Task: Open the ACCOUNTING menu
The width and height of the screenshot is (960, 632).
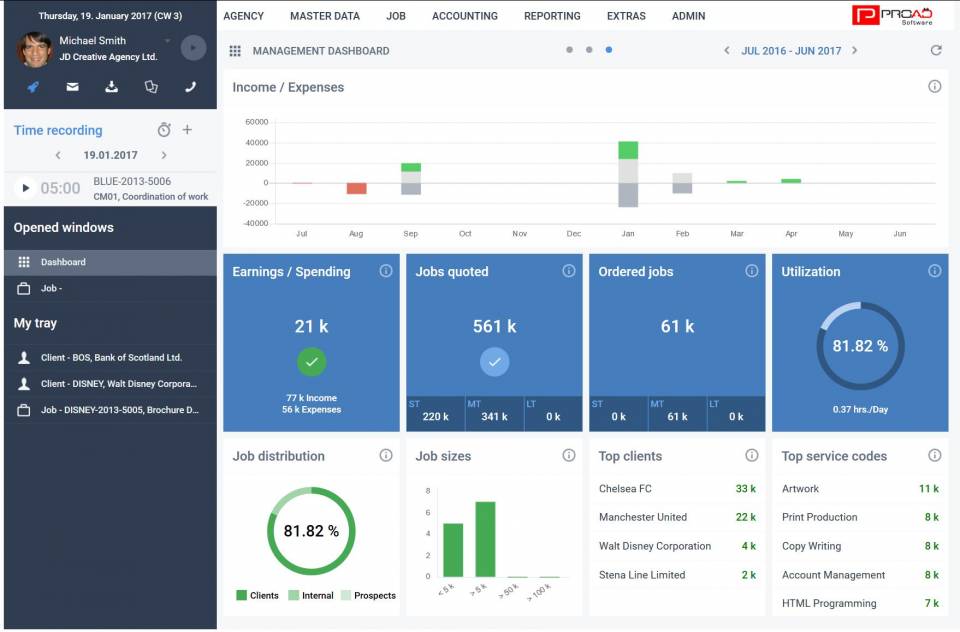Action: coord(464,16)
